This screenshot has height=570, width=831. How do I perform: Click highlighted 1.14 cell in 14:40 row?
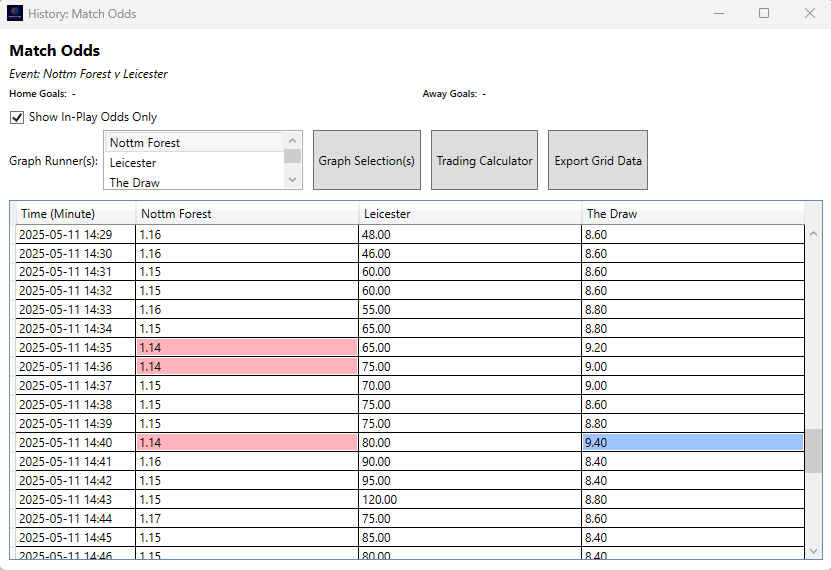[x=247, y=442]
